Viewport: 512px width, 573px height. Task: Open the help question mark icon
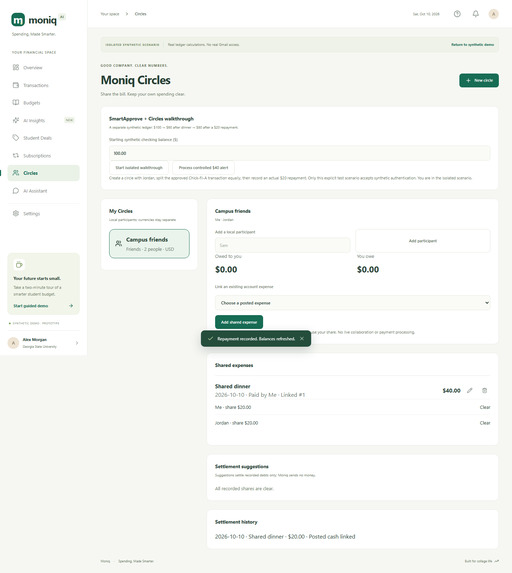457,14
